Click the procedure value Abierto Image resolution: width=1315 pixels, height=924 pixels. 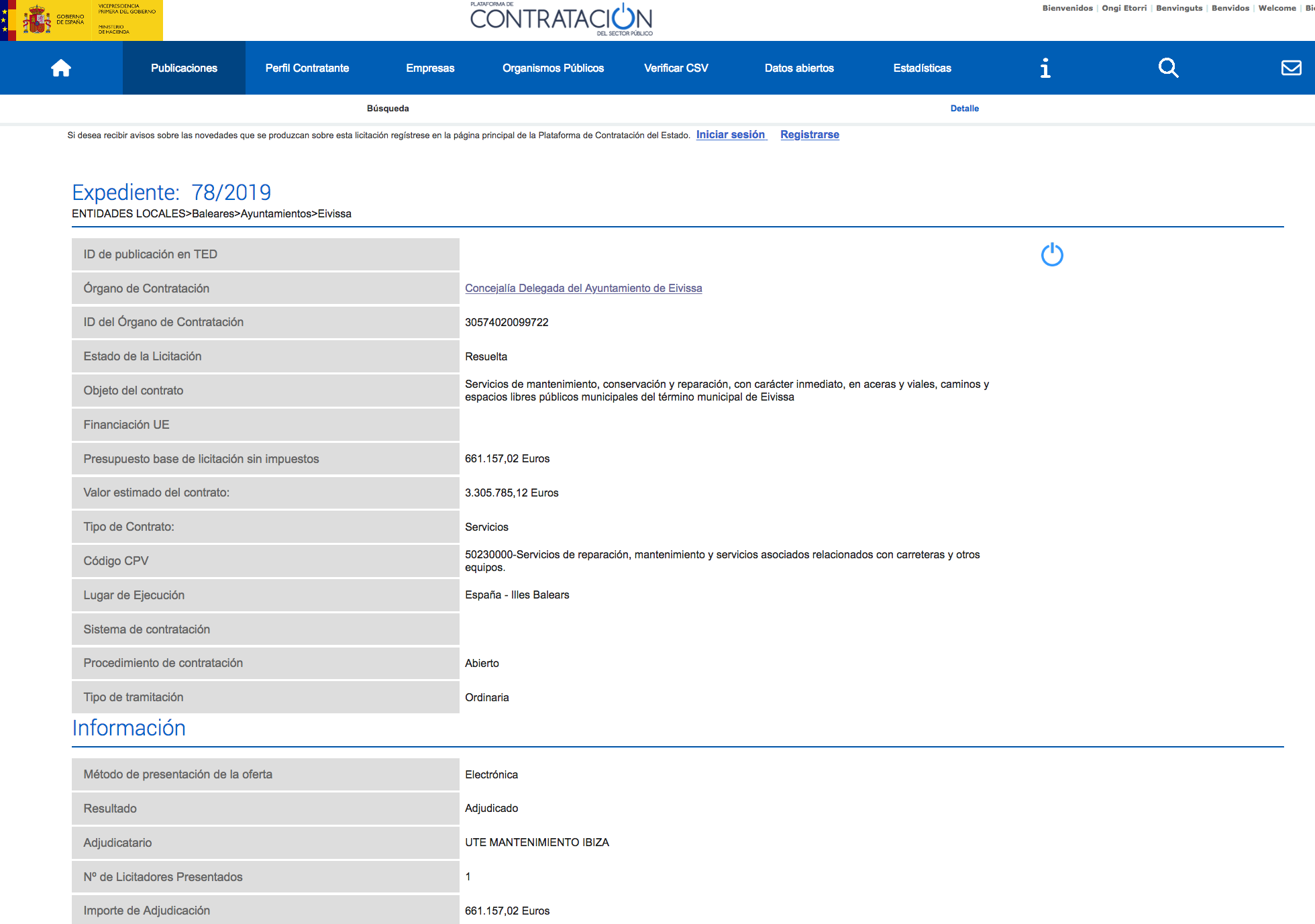point(482,663)
